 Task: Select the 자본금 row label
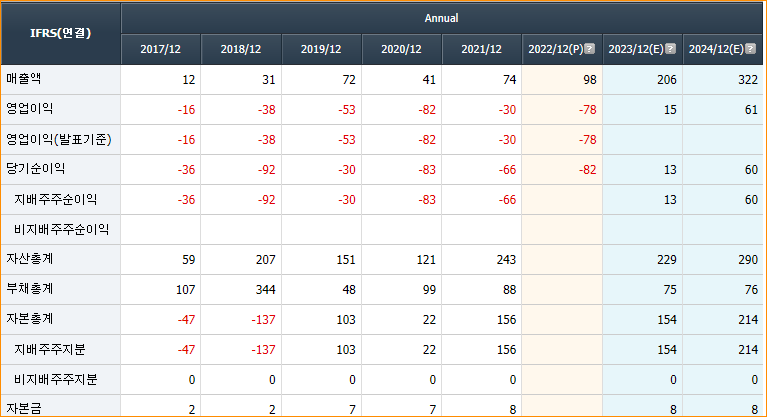click(23, 409)
